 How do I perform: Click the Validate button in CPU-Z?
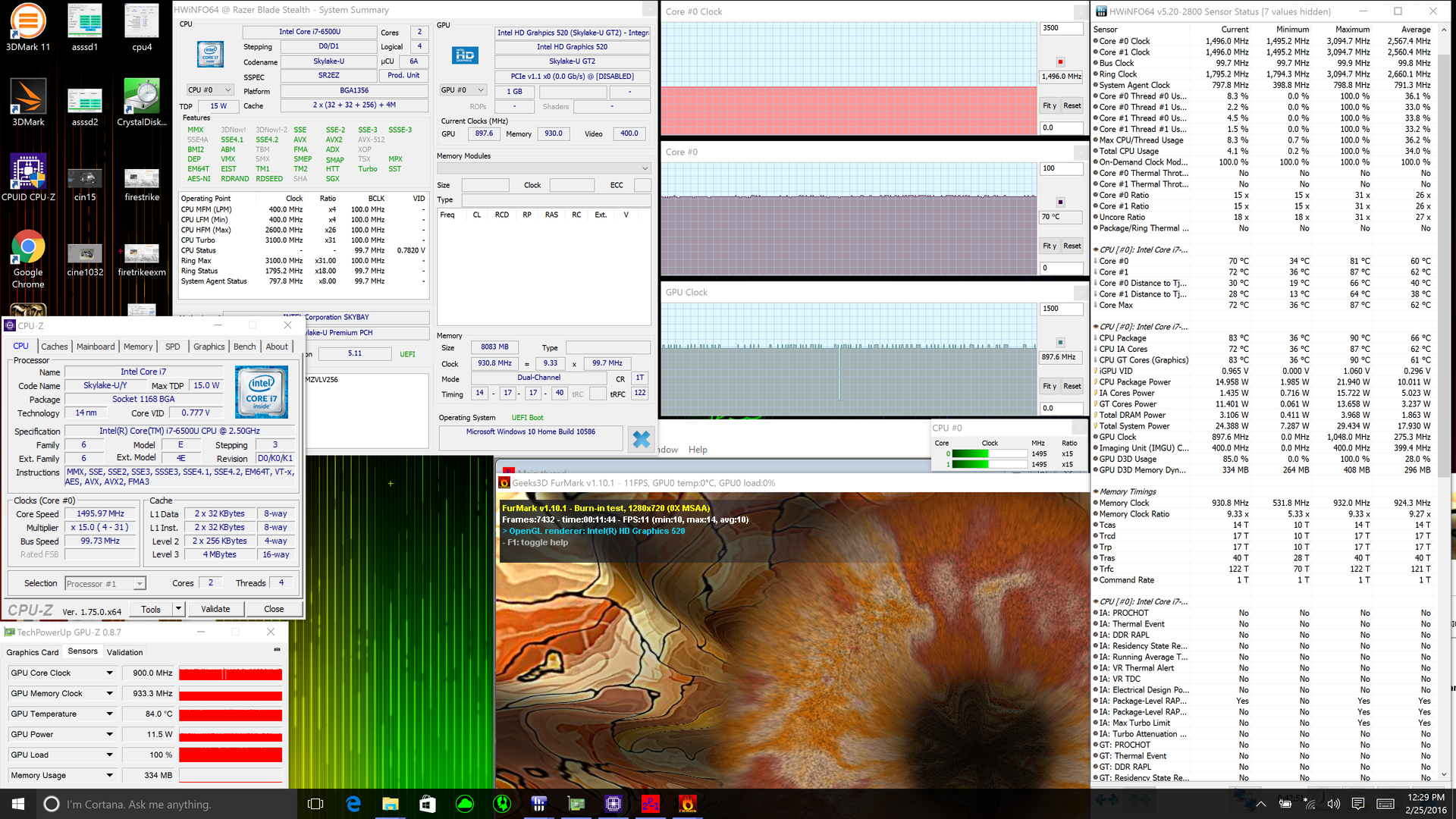(215, 609)
